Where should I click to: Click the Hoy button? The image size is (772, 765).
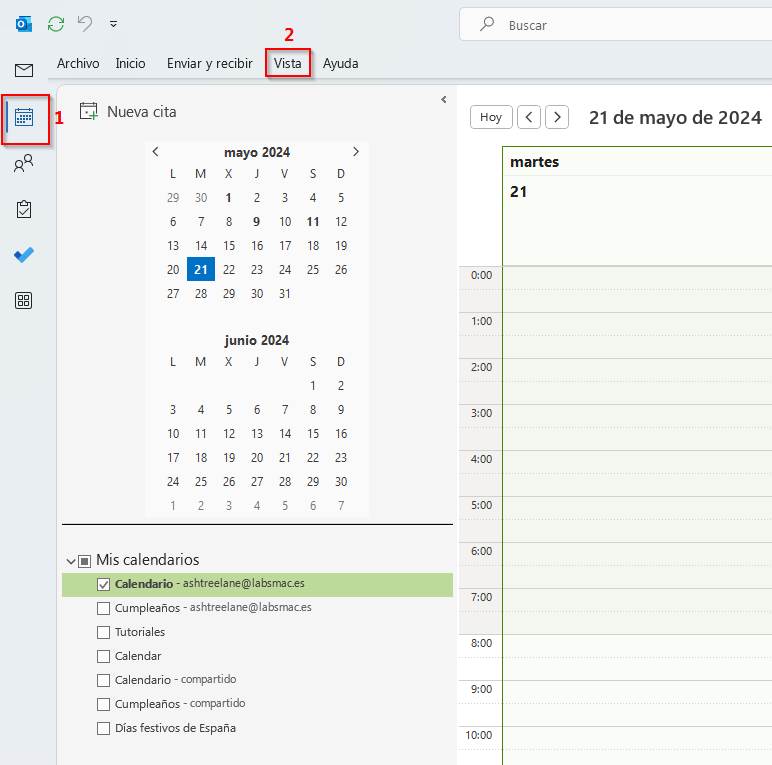(x=491, y=117)
